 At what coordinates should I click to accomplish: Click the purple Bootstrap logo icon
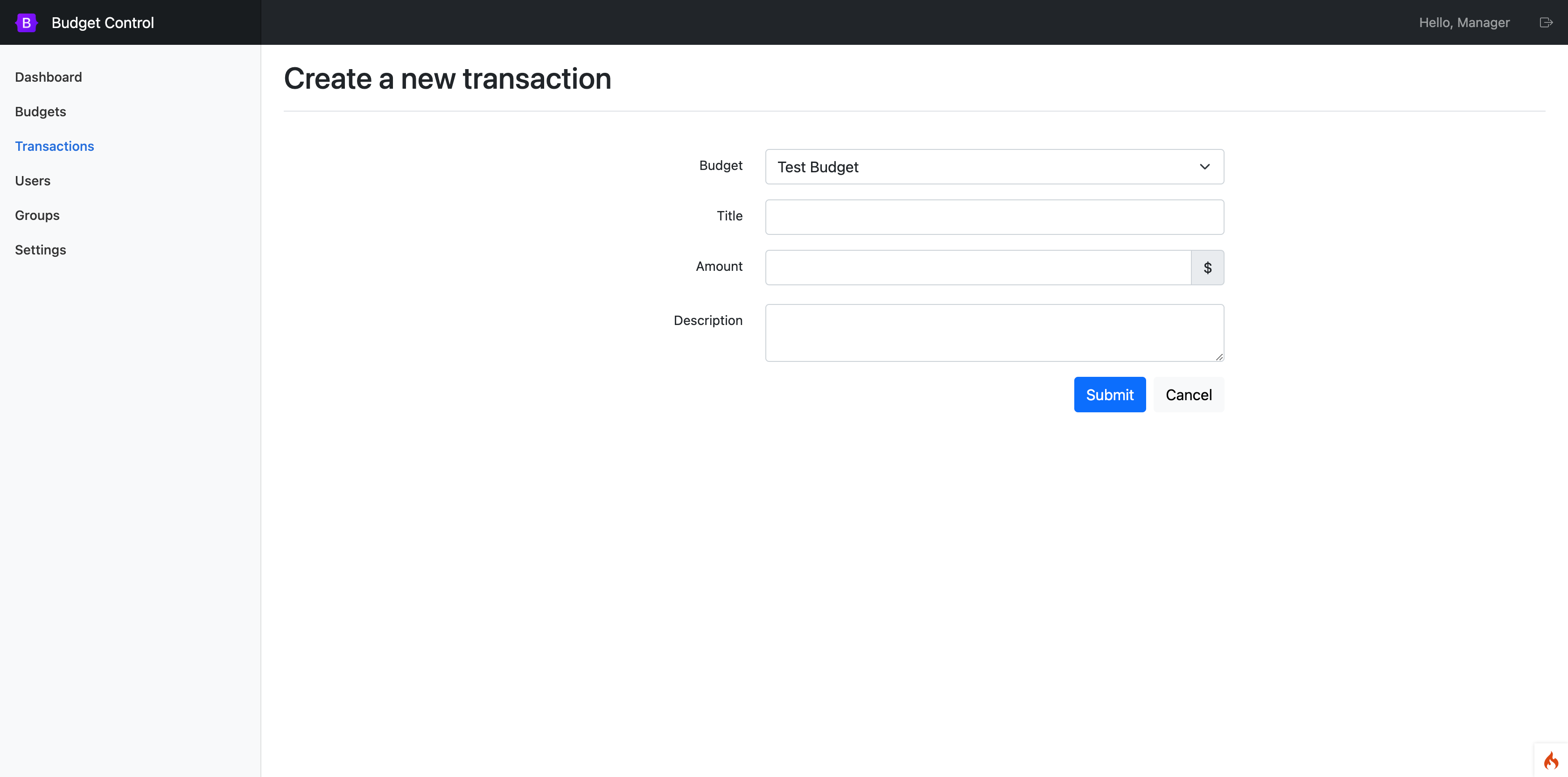[26, 22]
